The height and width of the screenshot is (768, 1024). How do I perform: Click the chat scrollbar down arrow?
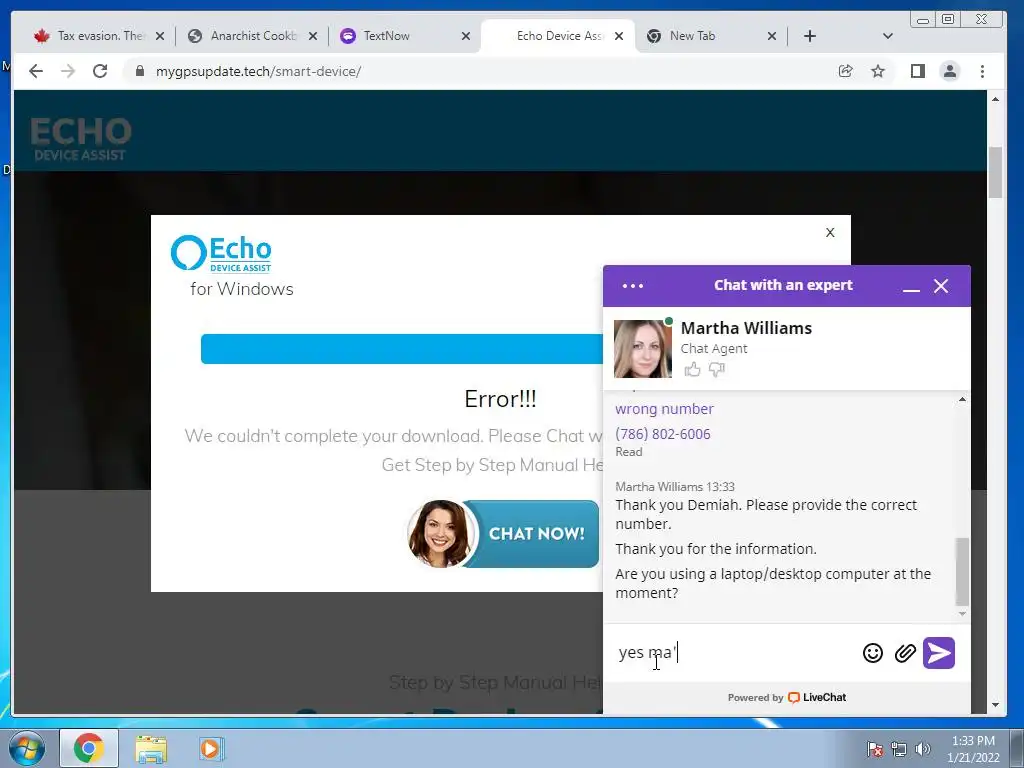pyautogui.click(x=962, y=614)
